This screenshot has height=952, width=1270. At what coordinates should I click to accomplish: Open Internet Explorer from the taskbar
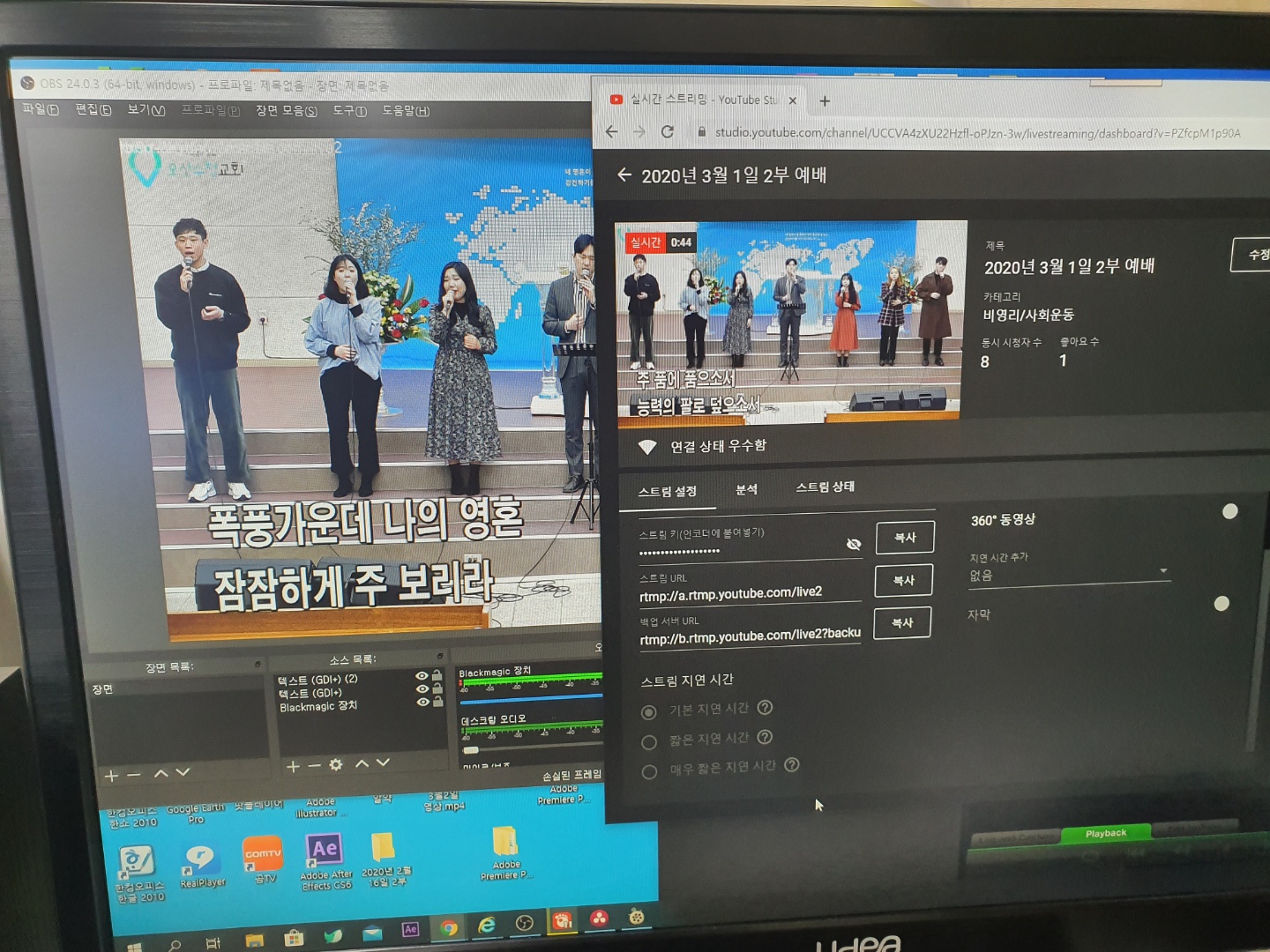click(x=486, y=925)
